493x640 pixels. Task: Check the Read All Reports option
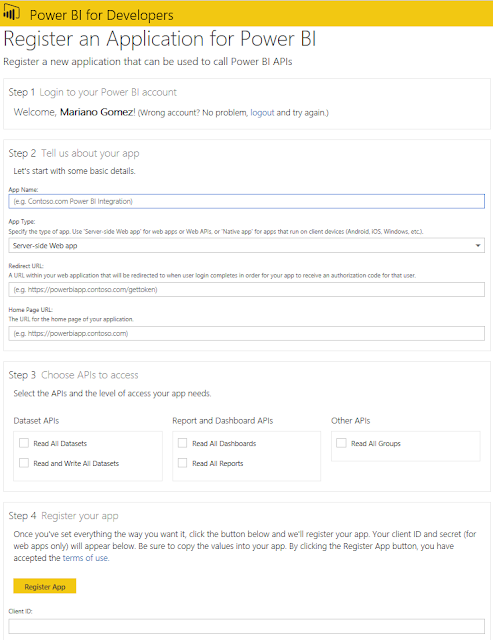tap(182, 463)
